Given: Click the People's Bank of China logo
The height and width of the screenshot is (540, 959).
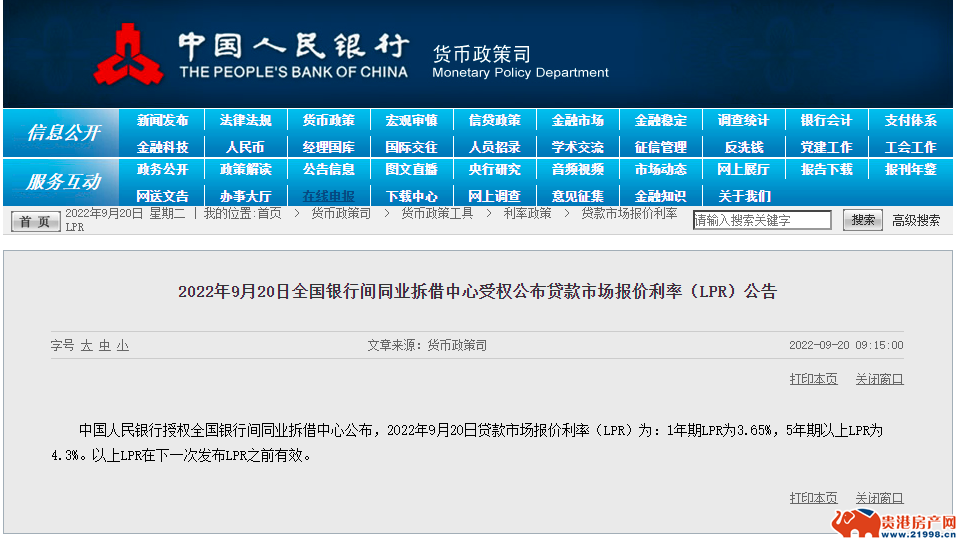Looking at the screenshot, I should [128, 55].
